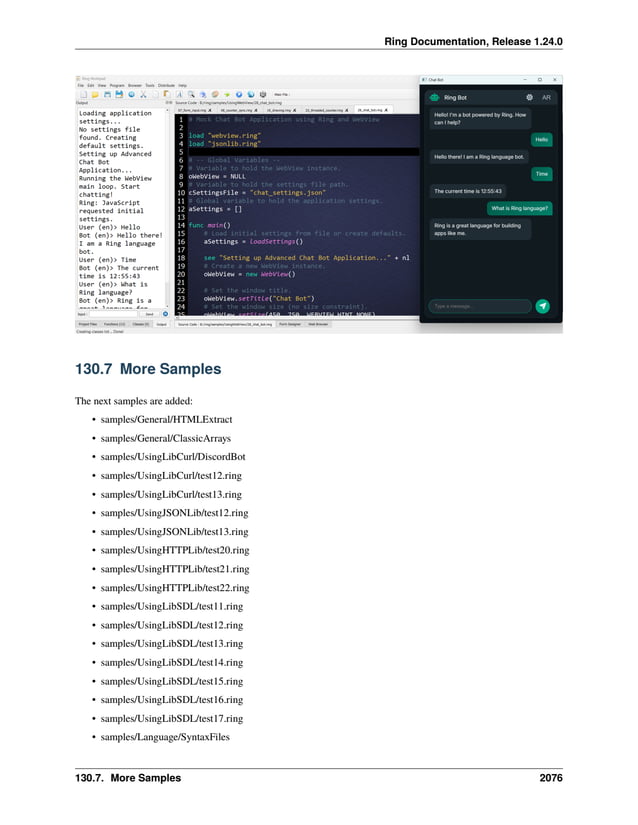Select the Classes bottom tab

tap(141, 324)
